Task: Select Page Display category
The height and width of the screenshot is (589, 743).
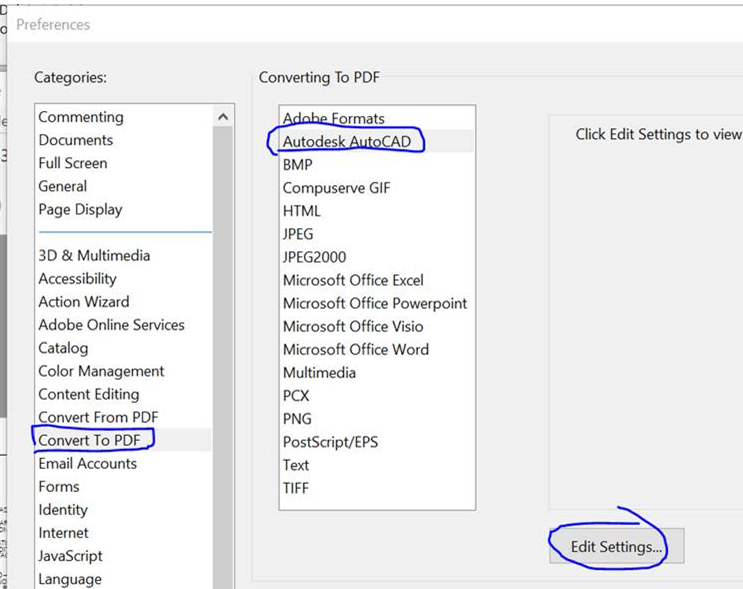Action: pos(80,209)
